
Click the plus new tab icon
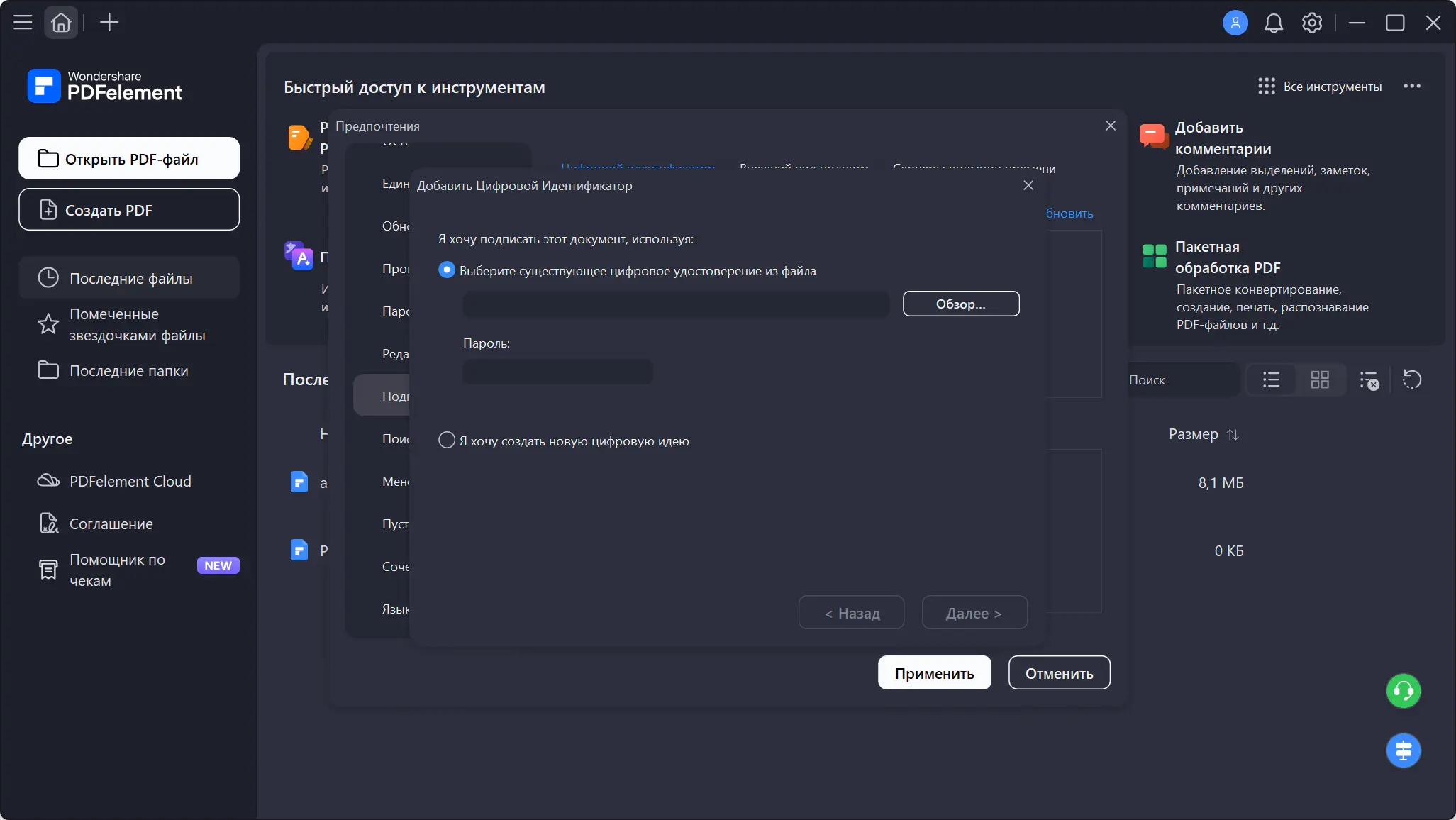point(109,23)
